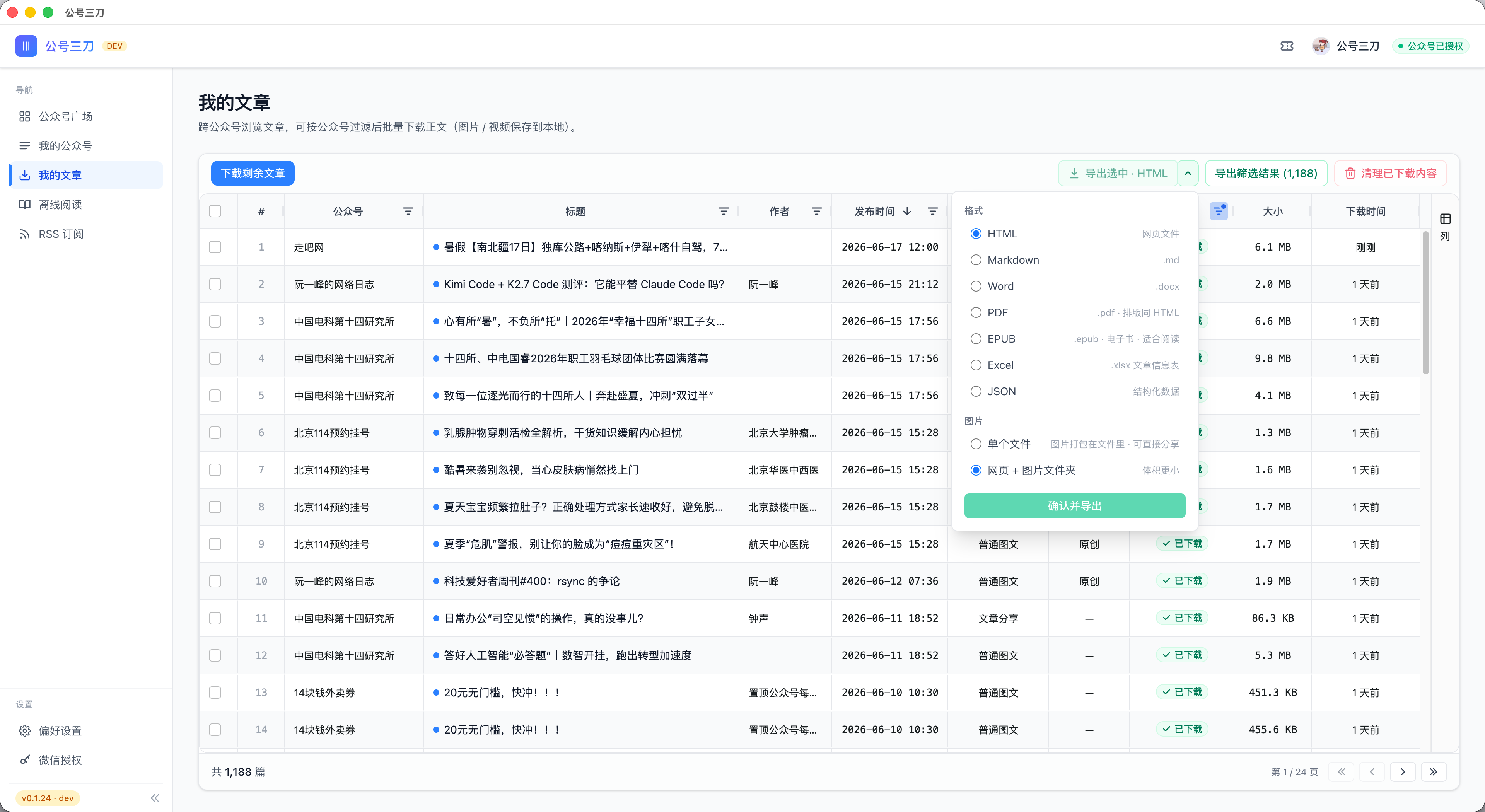Filter by 公众号 column filter icon
The image size is (1485, 812).
point(408,212)
